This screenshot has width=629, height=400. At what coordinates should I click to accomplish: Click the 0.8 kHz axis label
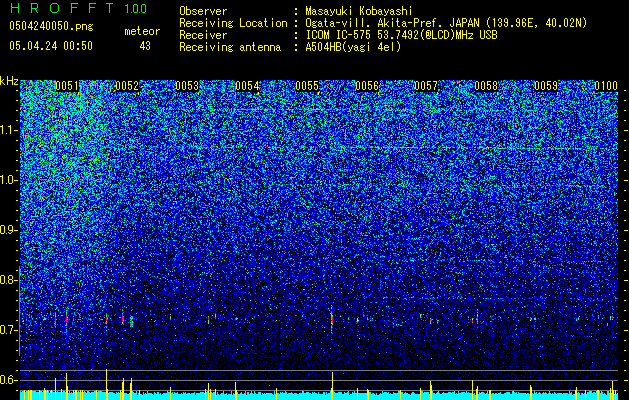(9, 280)
